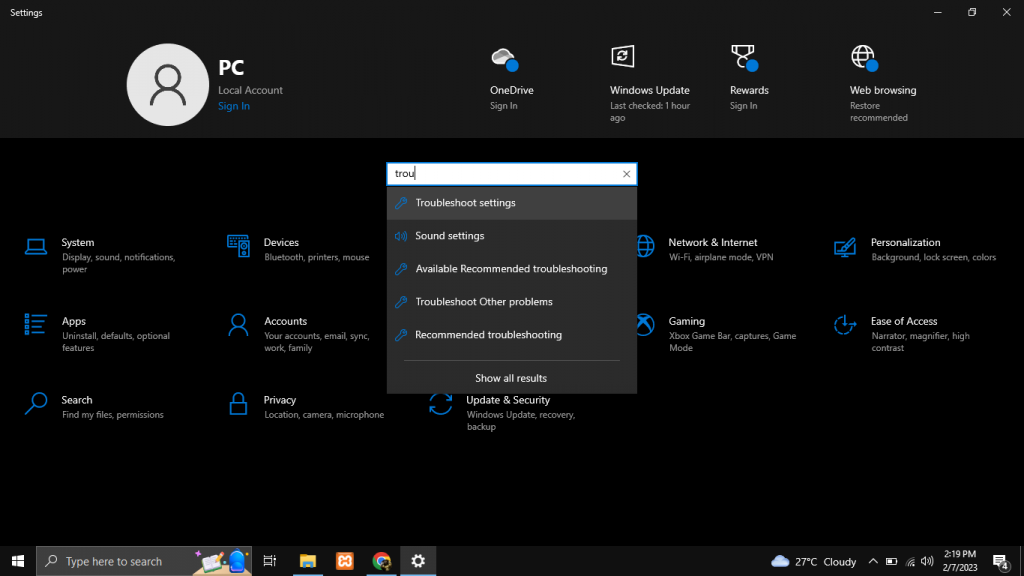This screenshot has height=576, width=1024.
Task: Open the System category label
Action: 78,242
